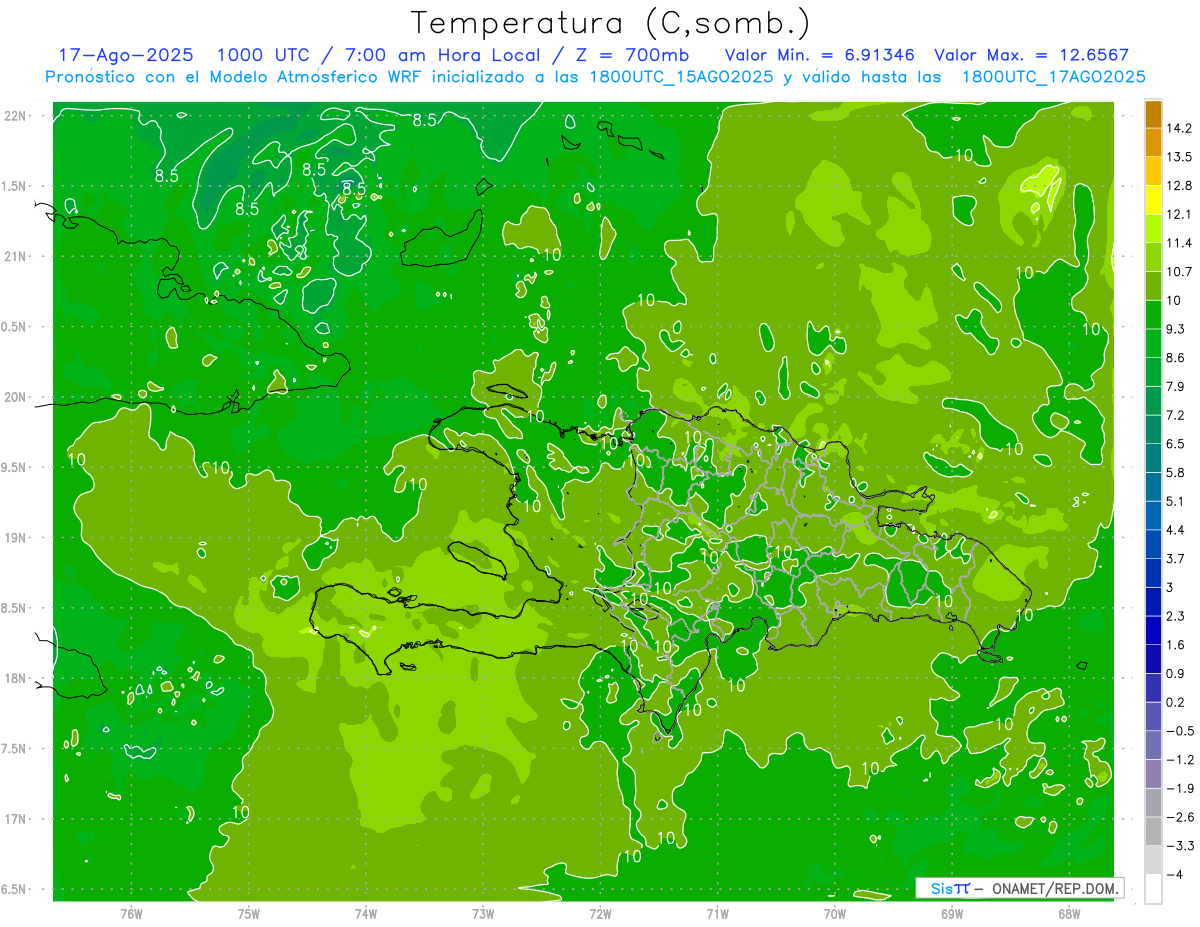Pick the yellow swatch between 12.8 and 12.1
Viewport: 1200px width, 927px height.
tap(1153, 200)
